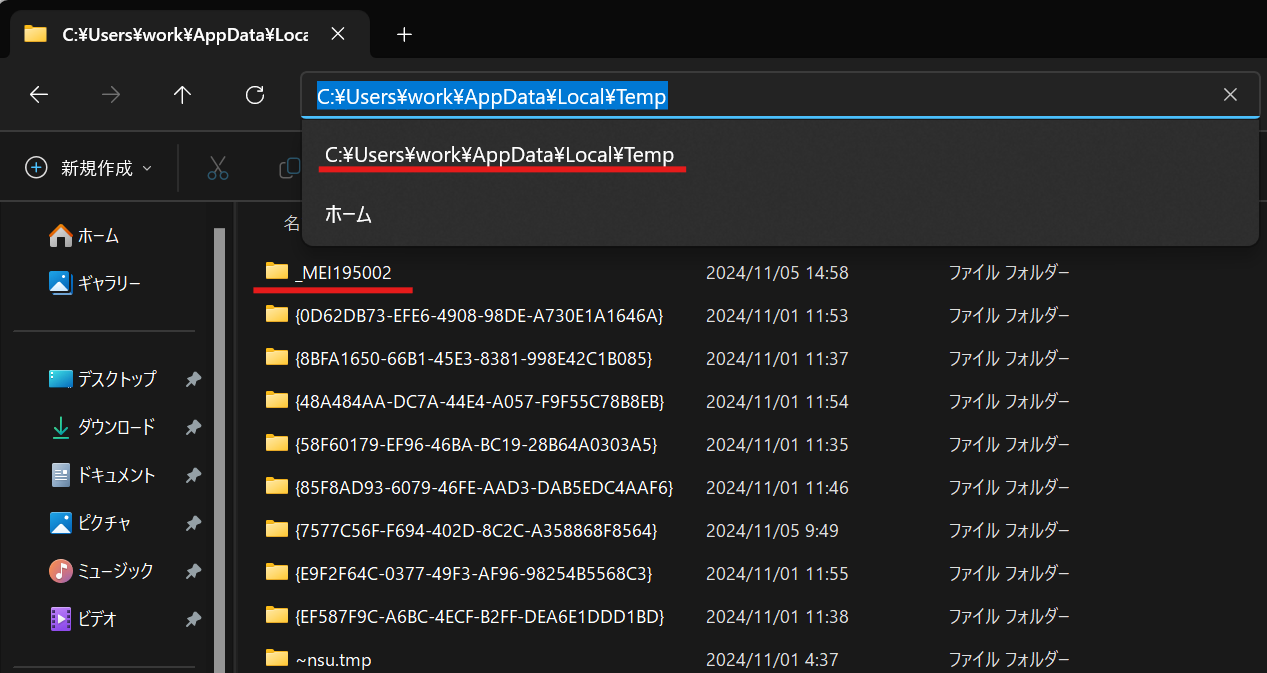Viewport: 1267px width, 673px height.
Task: Select the _MEI195002 folder
Action: pyautogui.click(x=343, y=272)
